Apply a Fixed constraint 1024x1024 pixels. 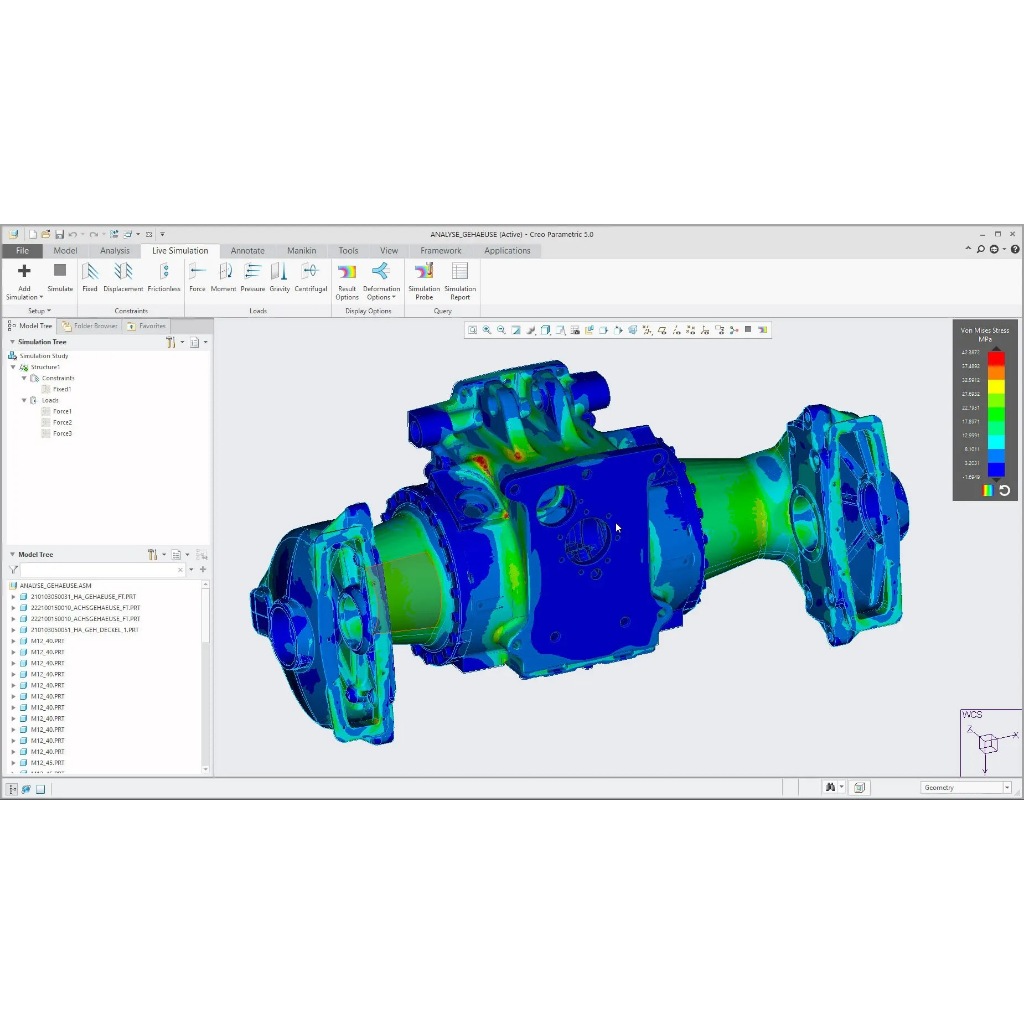point(89,277)
